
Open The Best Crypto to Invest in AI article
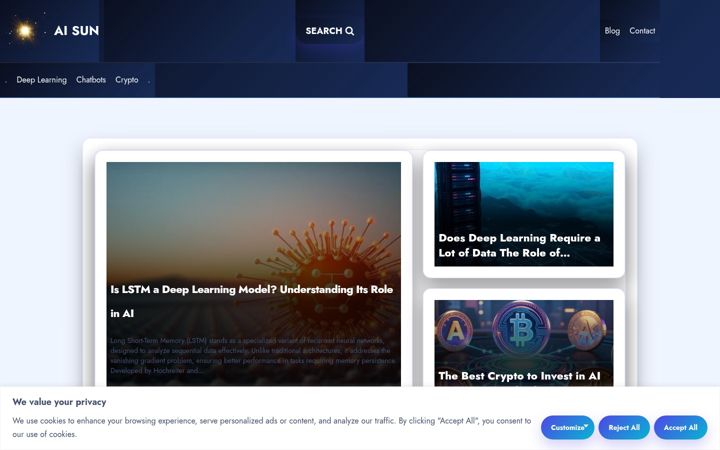tap(519, 376)
